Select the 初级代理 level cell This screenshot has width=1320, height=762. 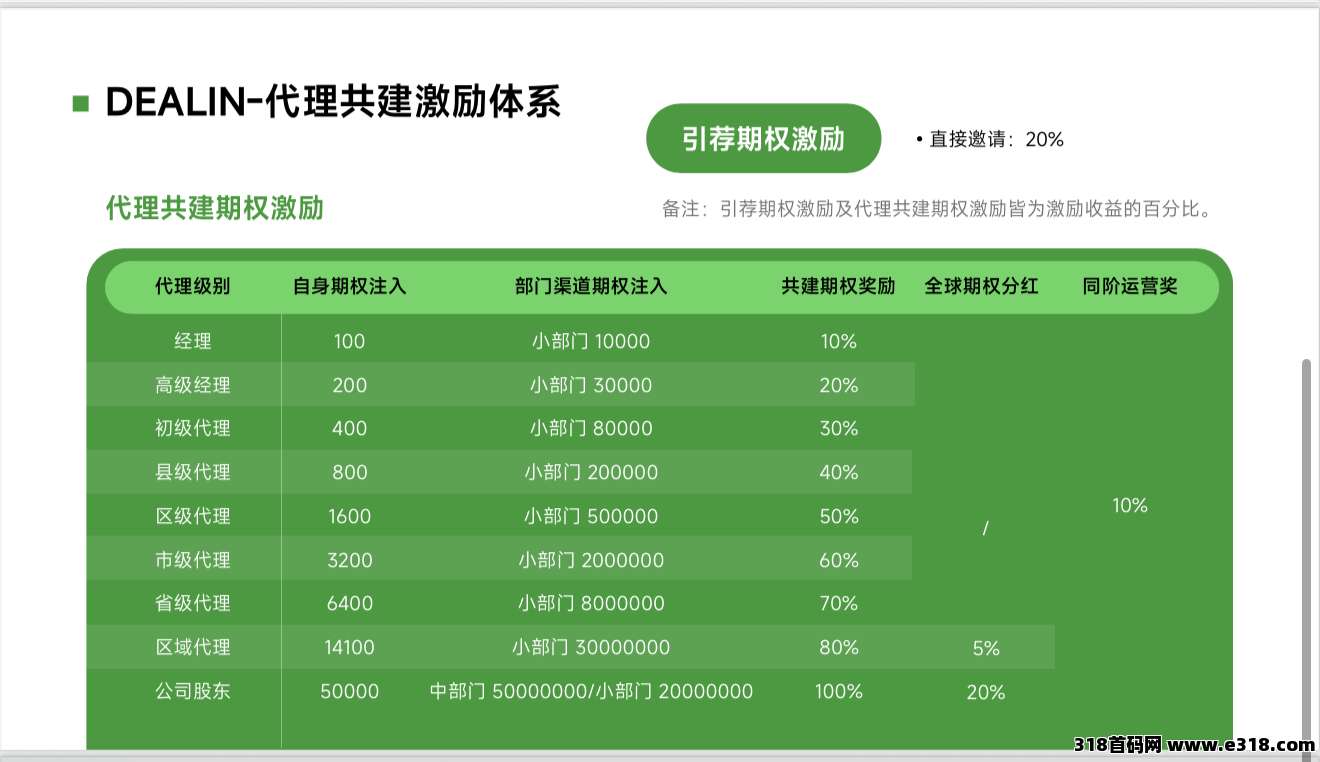(x=192, y=428)
